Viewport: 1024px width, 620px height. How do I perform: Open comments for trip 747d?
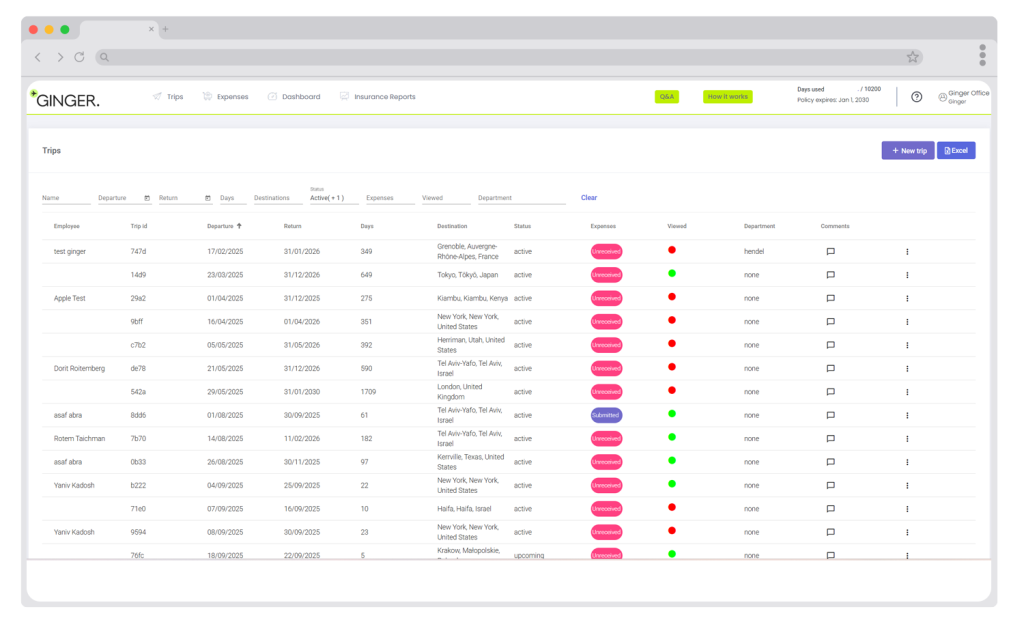(830, 252)
